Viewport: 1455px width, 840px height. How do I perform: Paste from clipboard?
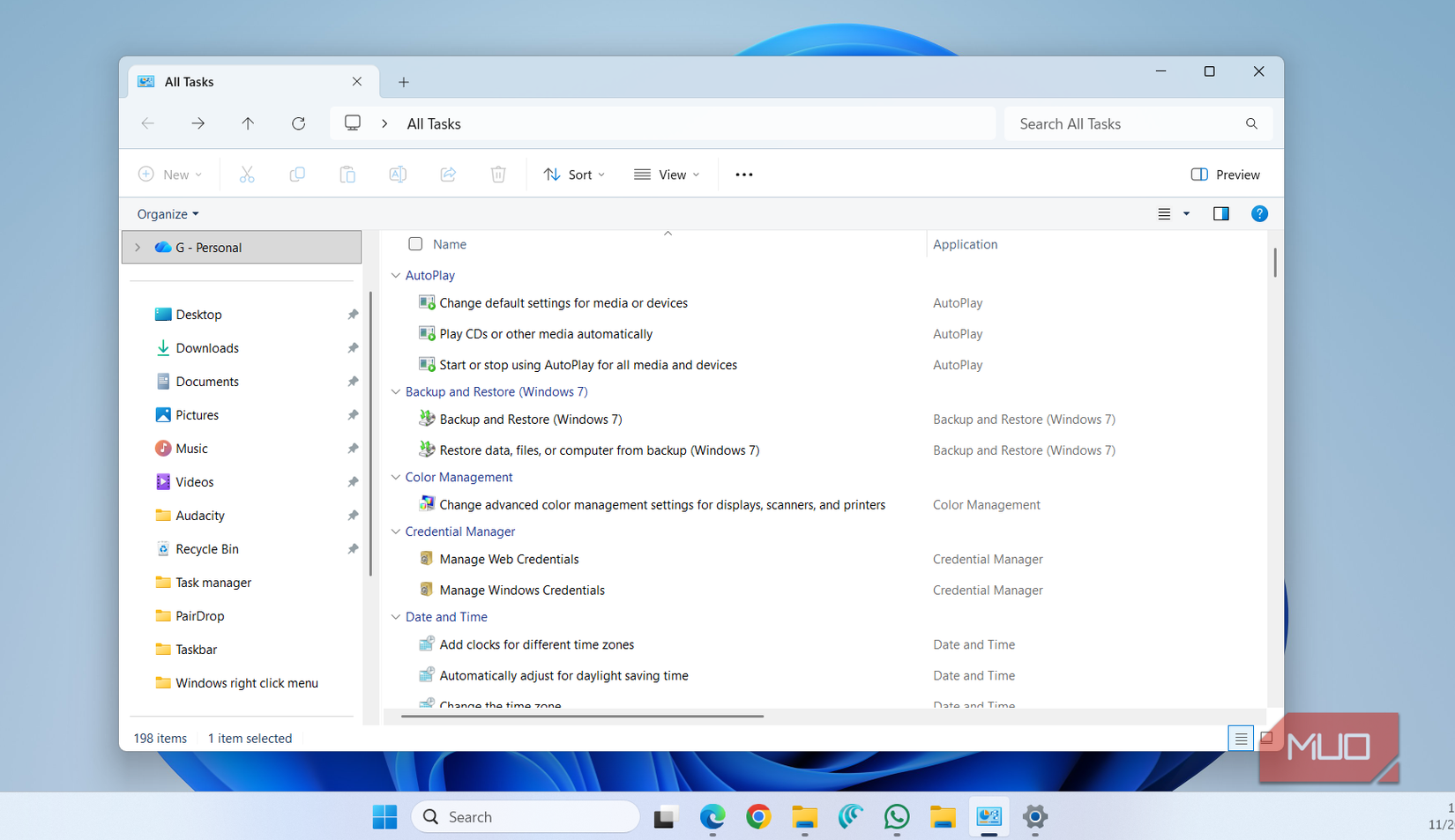(347, 174)
